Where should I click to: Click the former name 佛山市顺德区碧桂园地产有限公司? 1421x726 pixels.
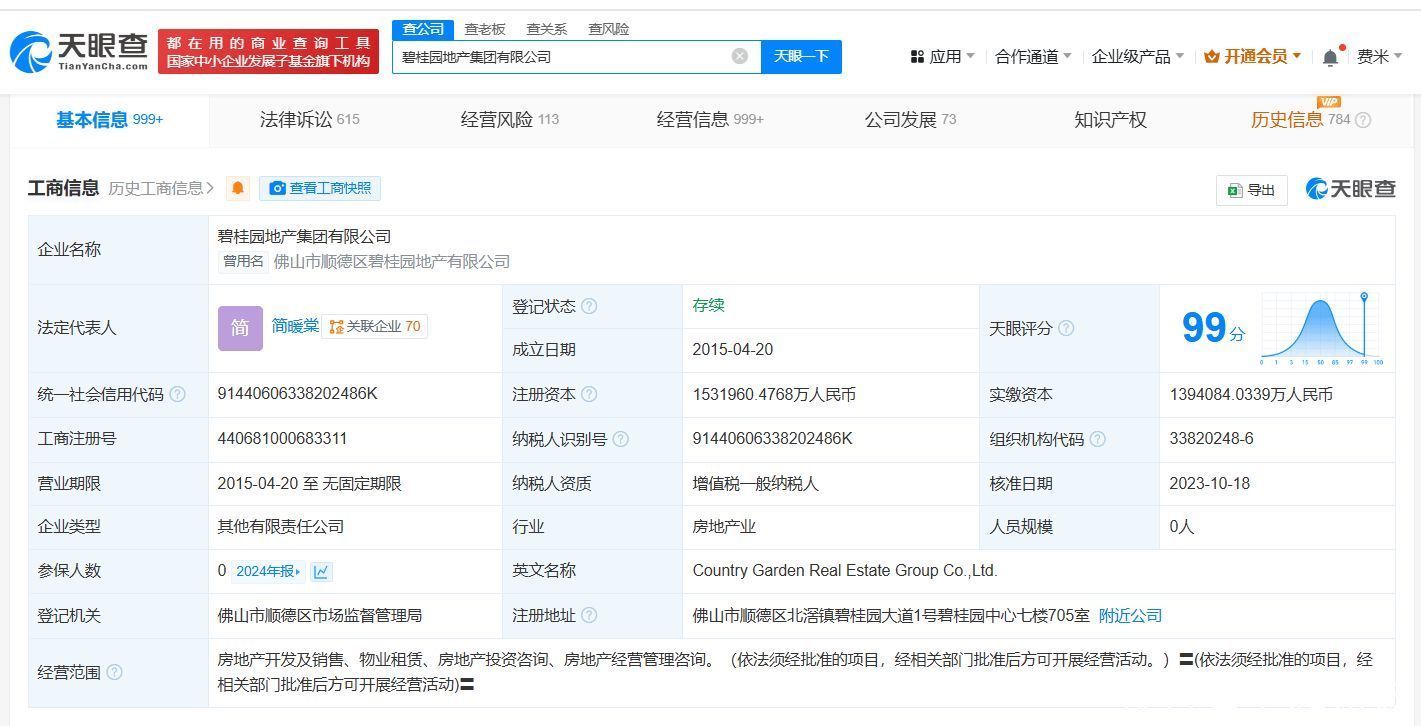pos(392,262)
